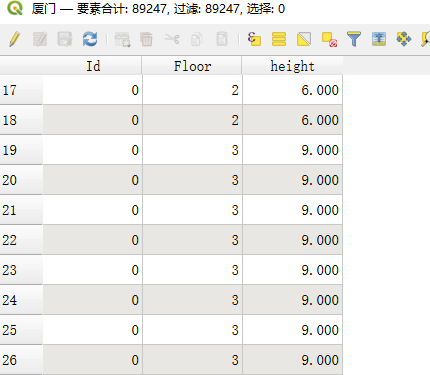This screenshot has width=430, height=375.
Task: Open the filter/select features using form funnel
Action: point(354,39)
